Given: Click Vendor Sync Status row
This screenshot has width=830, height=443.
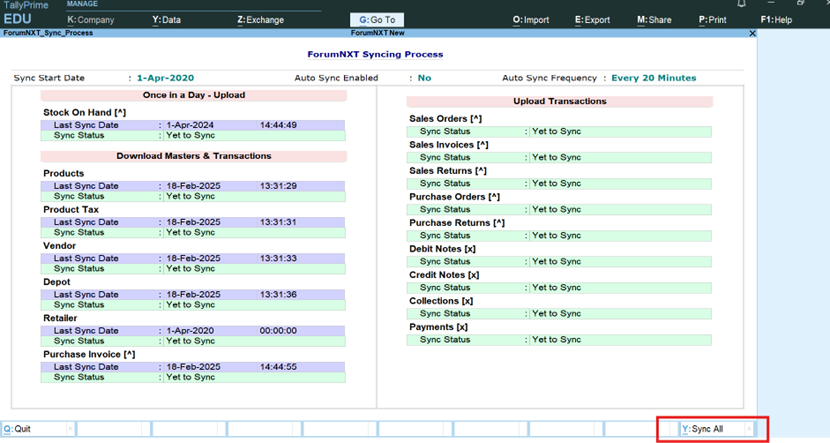Looking at the screenshot, I should tap(193, 268).
